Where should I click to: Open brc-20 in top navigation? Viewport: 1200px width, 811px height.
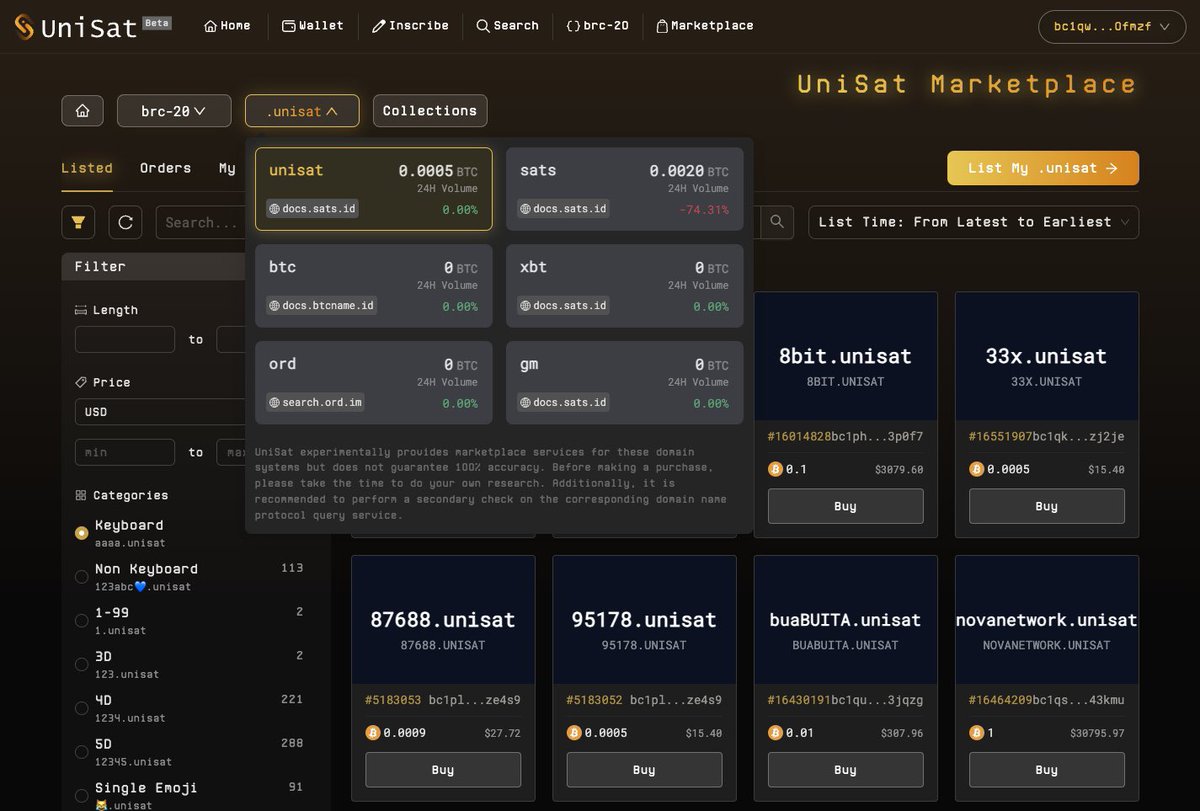598,26
